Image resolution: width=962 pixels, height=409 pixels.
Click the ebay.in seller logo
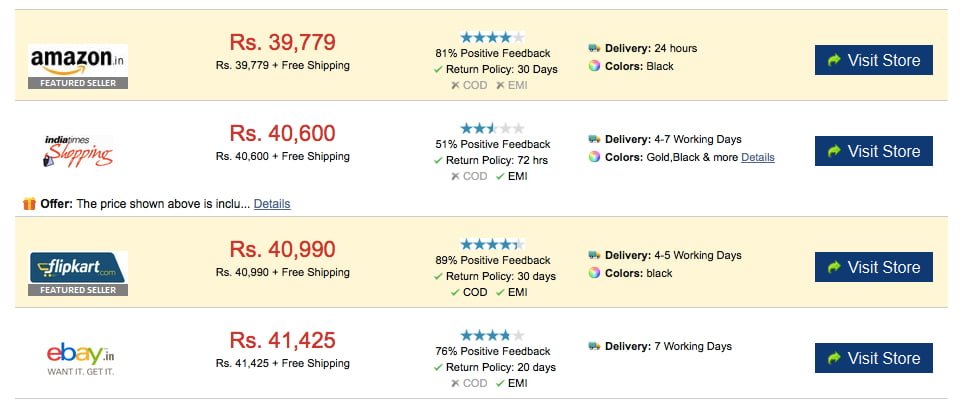[x=80, y=359]
